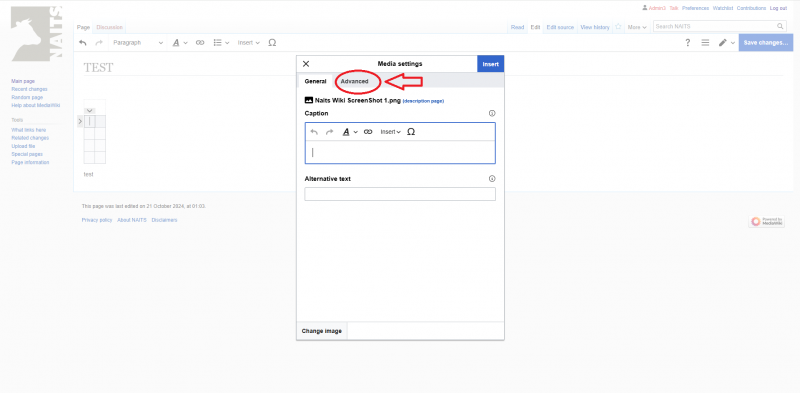800x393 pixels.
Task: Switch to the General tab
Action: pos(315,81)
